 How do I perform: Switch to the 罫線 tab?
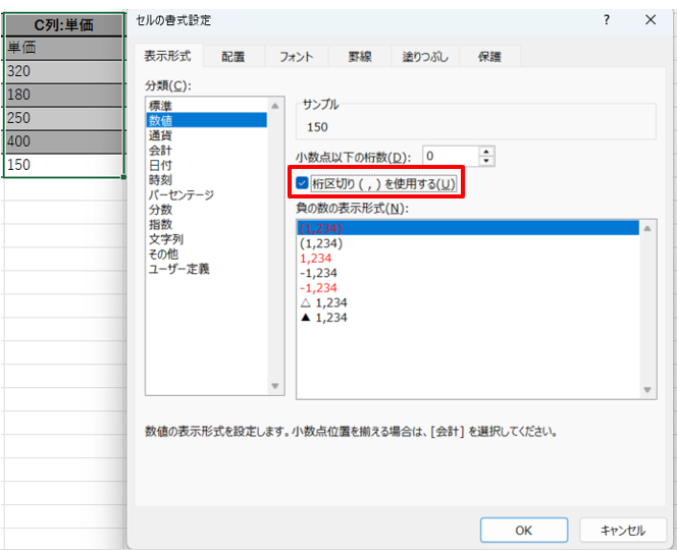[359, 57]
